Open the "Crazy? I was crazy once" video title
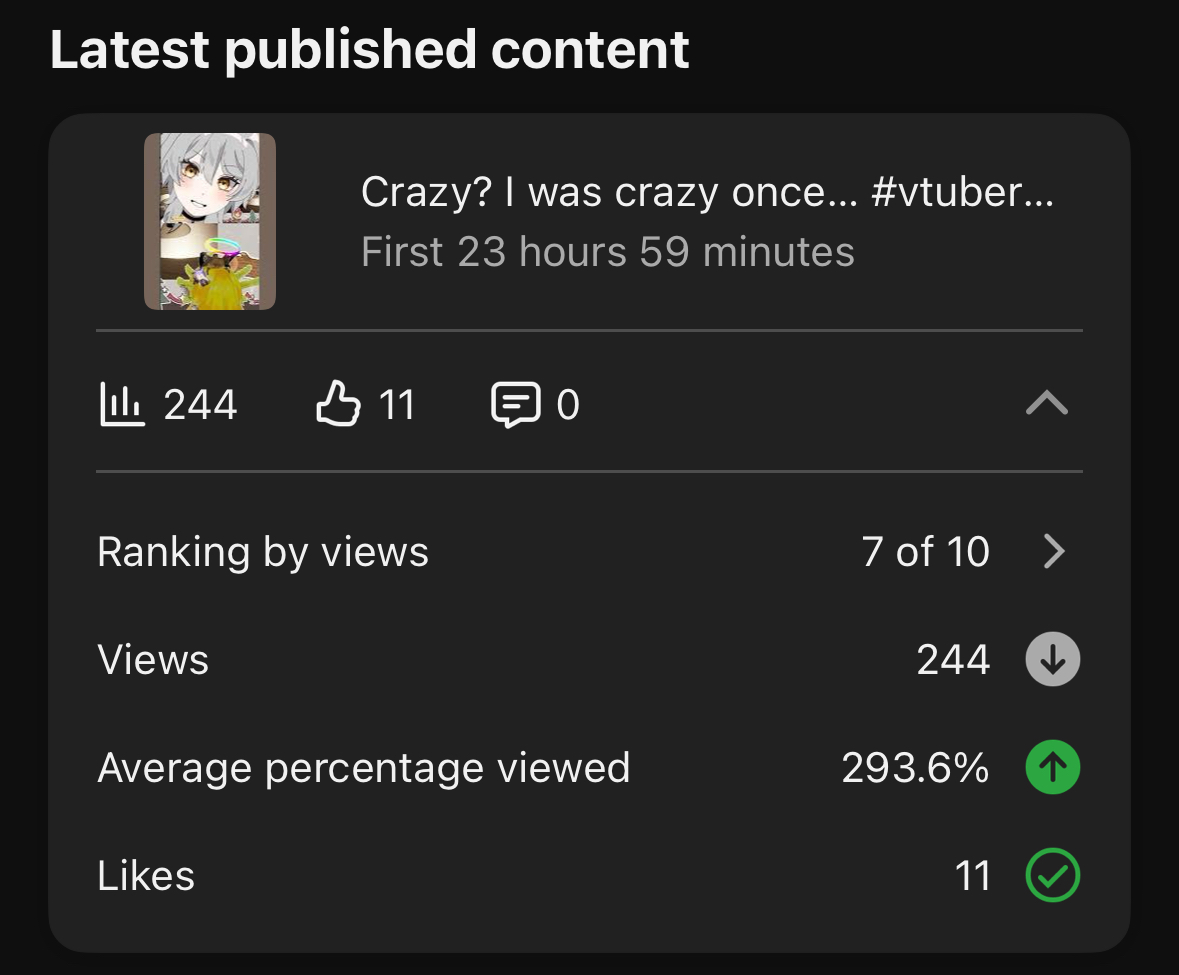1179x975 pixels. point(707,192)
